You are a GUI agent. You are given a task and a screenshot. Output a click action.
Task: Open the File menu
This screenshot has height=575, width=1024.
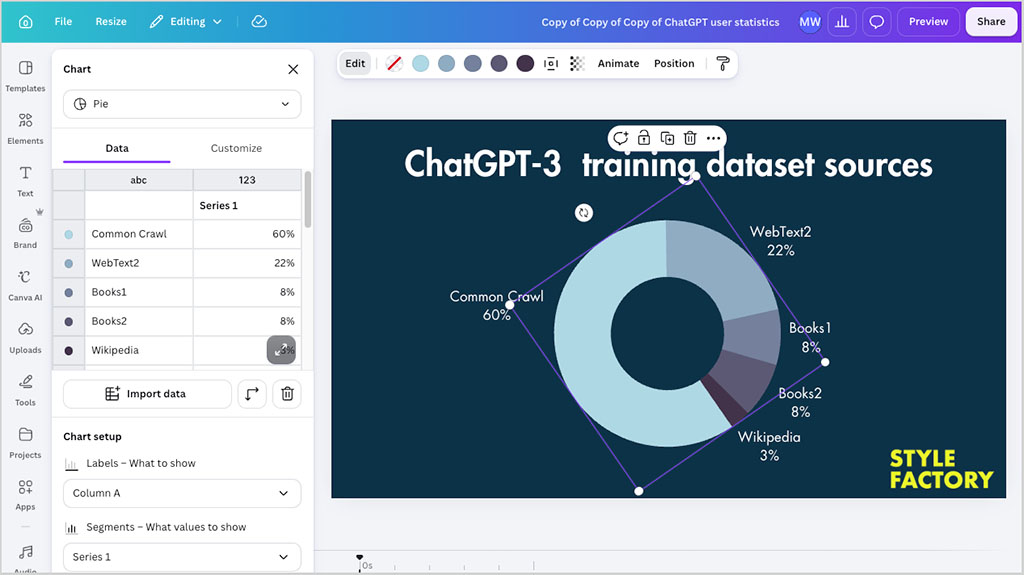63,22
